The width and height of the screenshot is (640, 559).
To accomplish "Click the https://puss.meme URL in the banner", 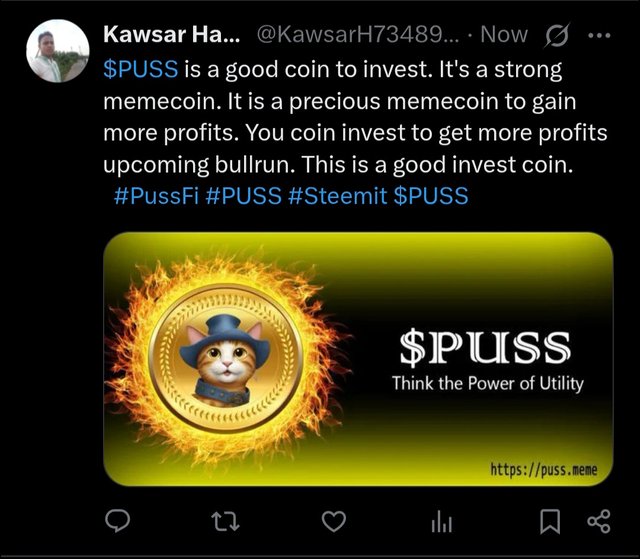I will (544, 470).
